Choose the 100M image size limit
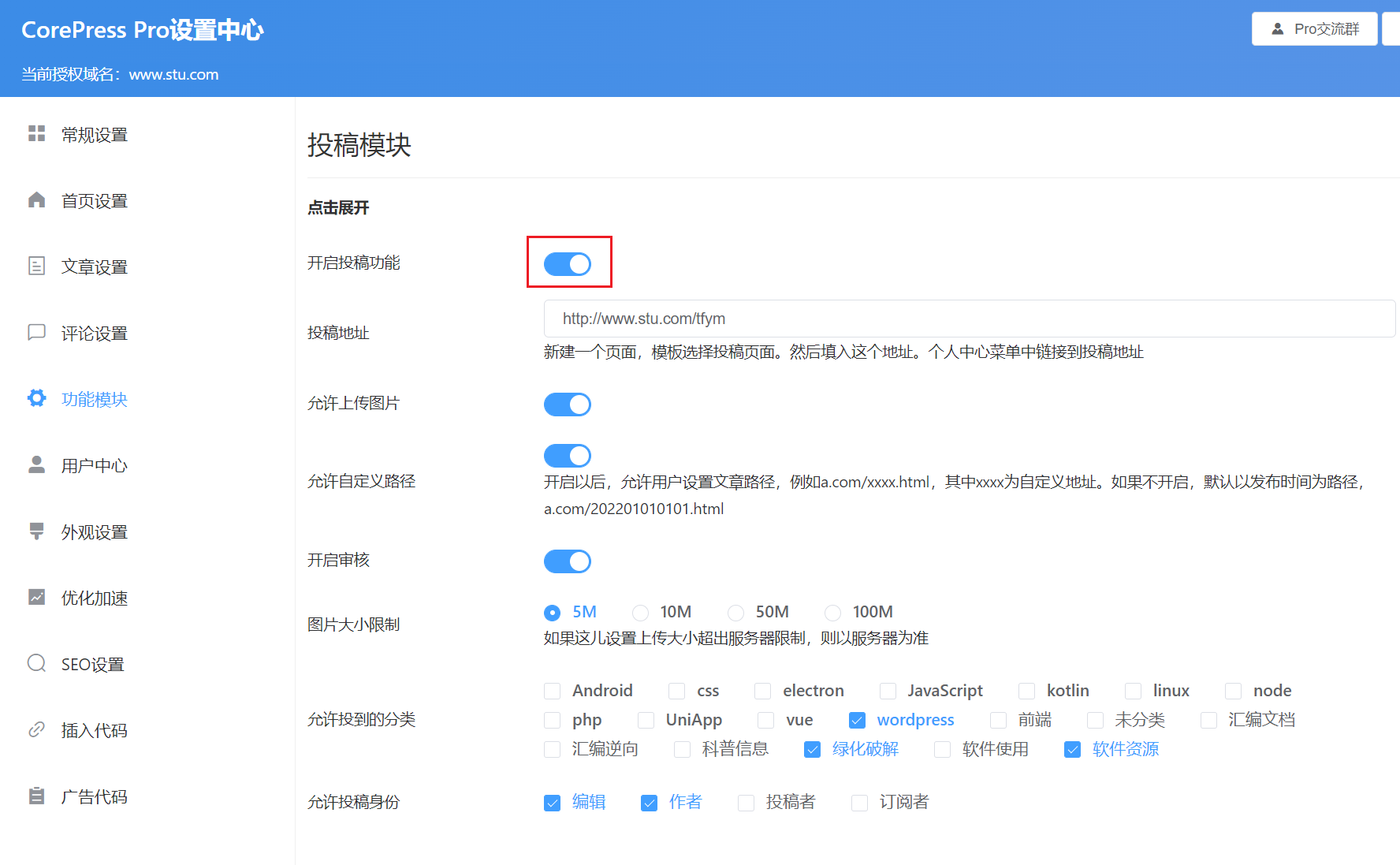Screen dimensions: 1400x865 pos(832,613)
